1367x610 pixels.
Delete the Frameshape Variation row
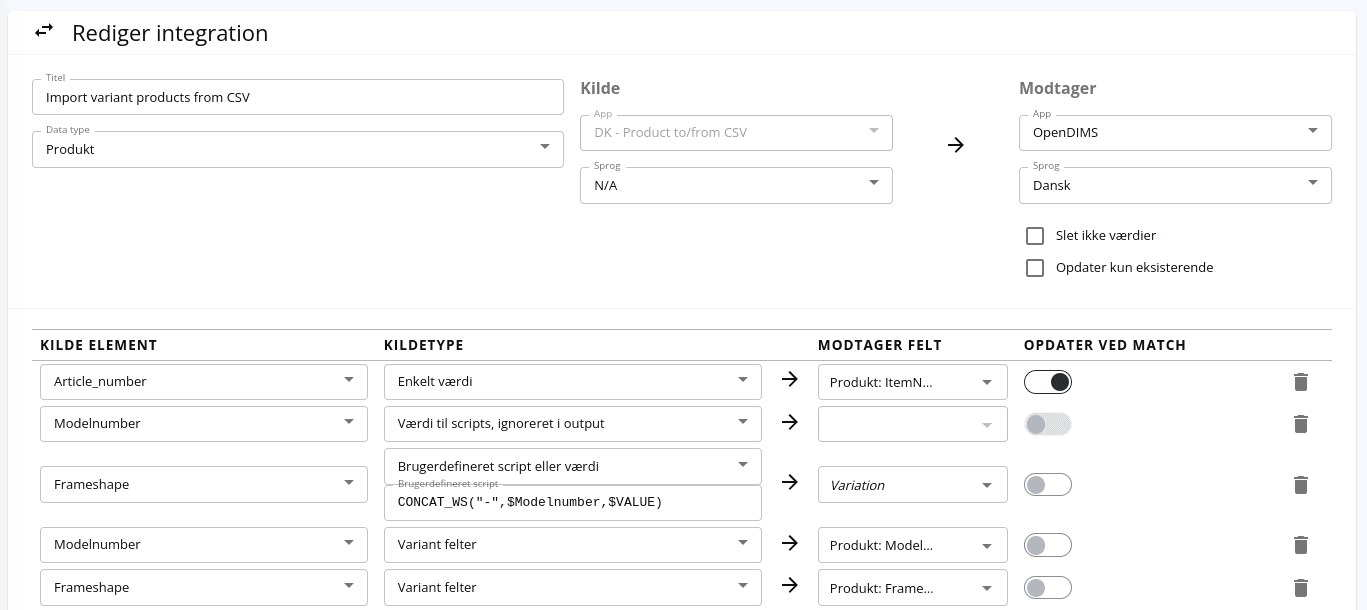pos(1300,485)
